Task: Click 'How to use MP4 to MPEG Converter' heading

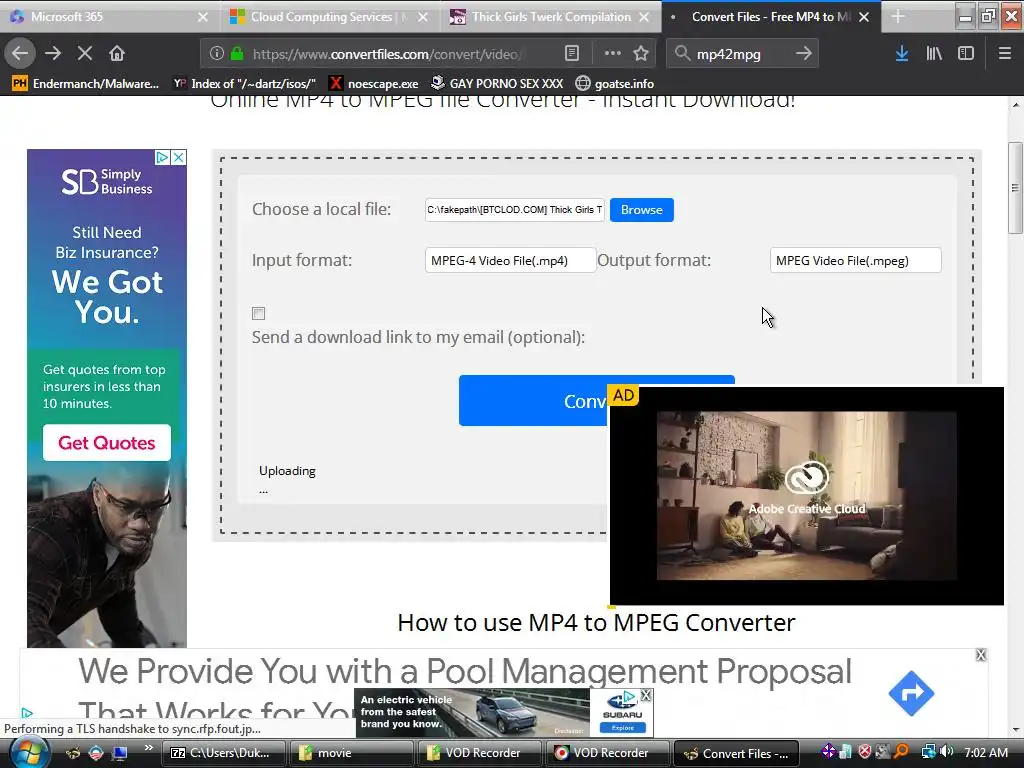Action: (596, 622)
